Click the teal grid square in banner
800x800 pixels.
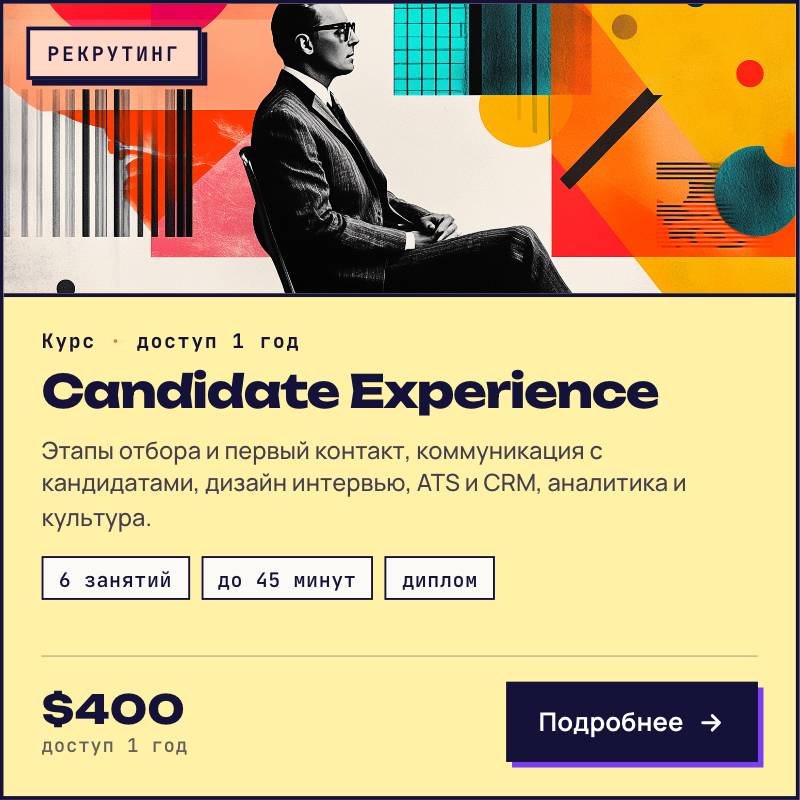(x=431, y=49)
